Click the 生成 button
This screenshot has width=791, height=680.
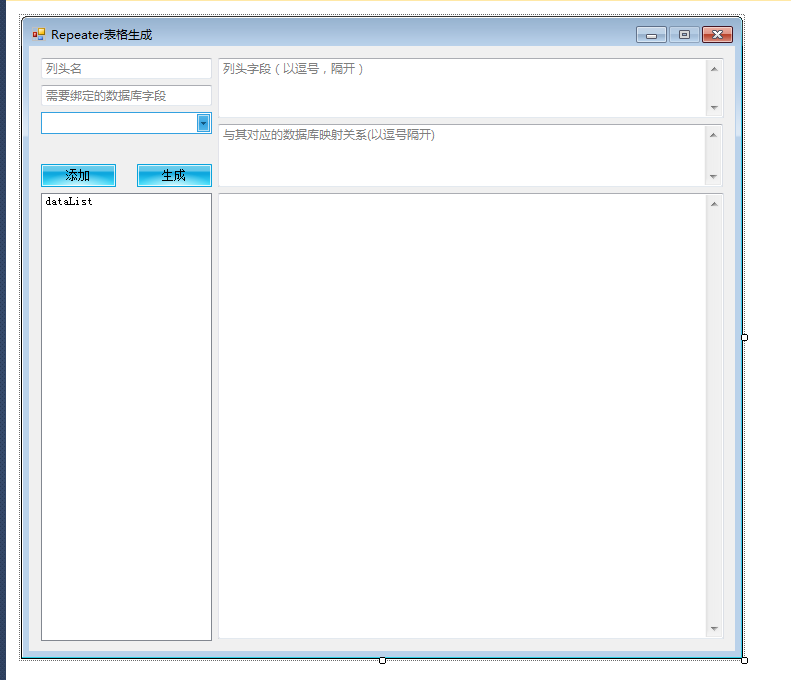click(174, 176)
